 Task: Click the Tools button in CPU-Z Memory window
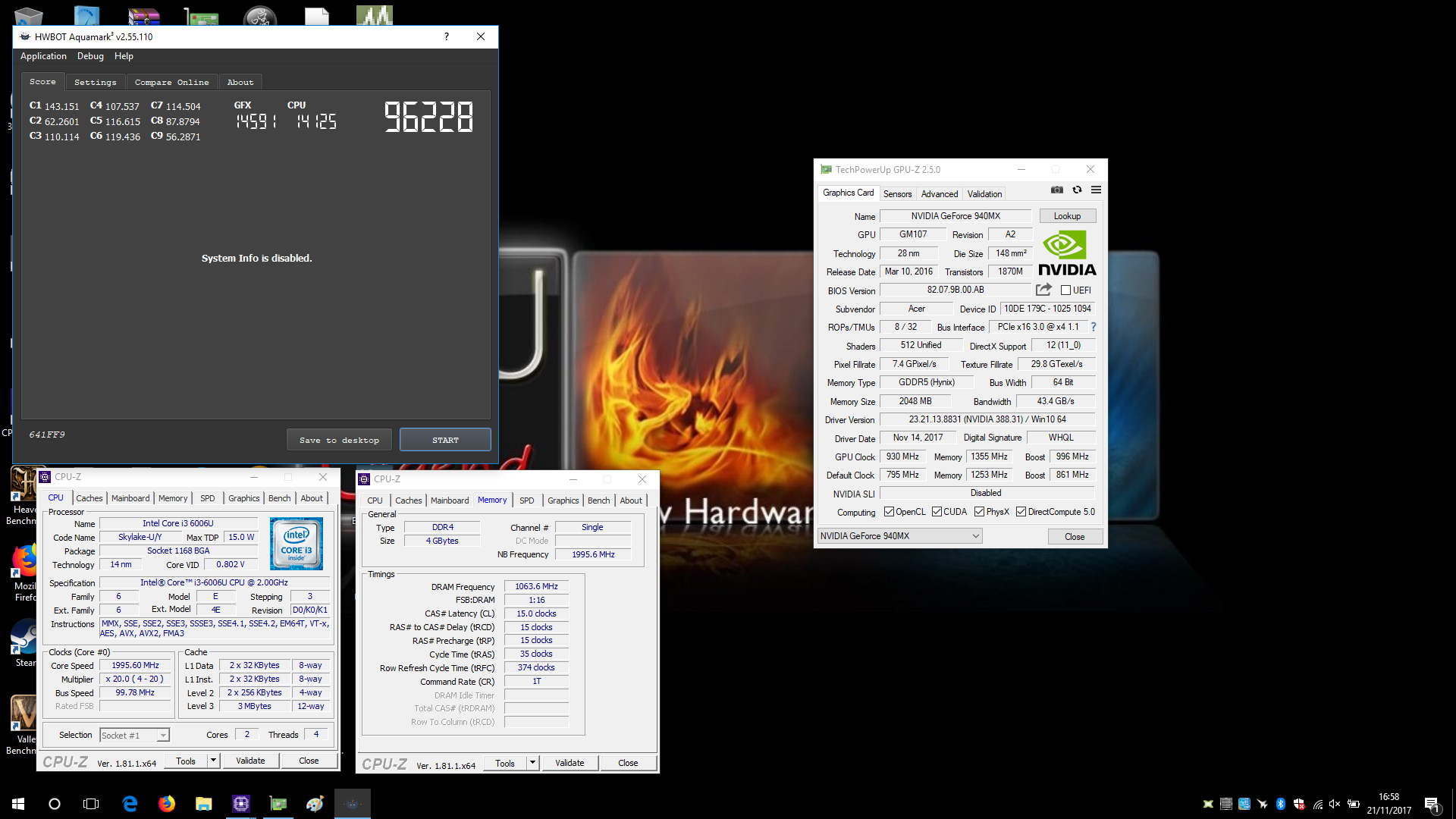[505, 763]
